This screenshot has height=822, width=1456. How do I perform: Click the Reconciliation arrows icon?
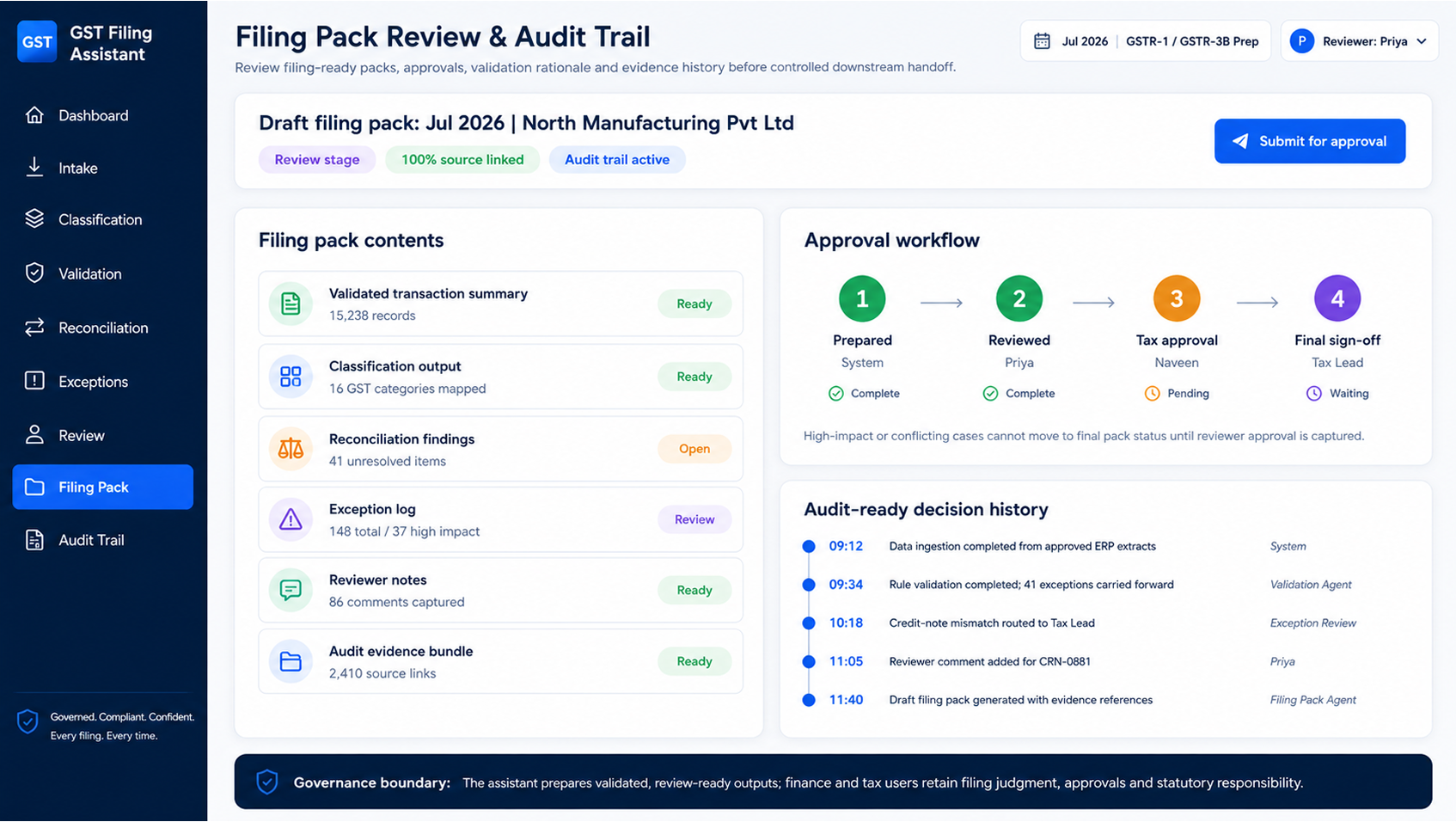point(34,328)
